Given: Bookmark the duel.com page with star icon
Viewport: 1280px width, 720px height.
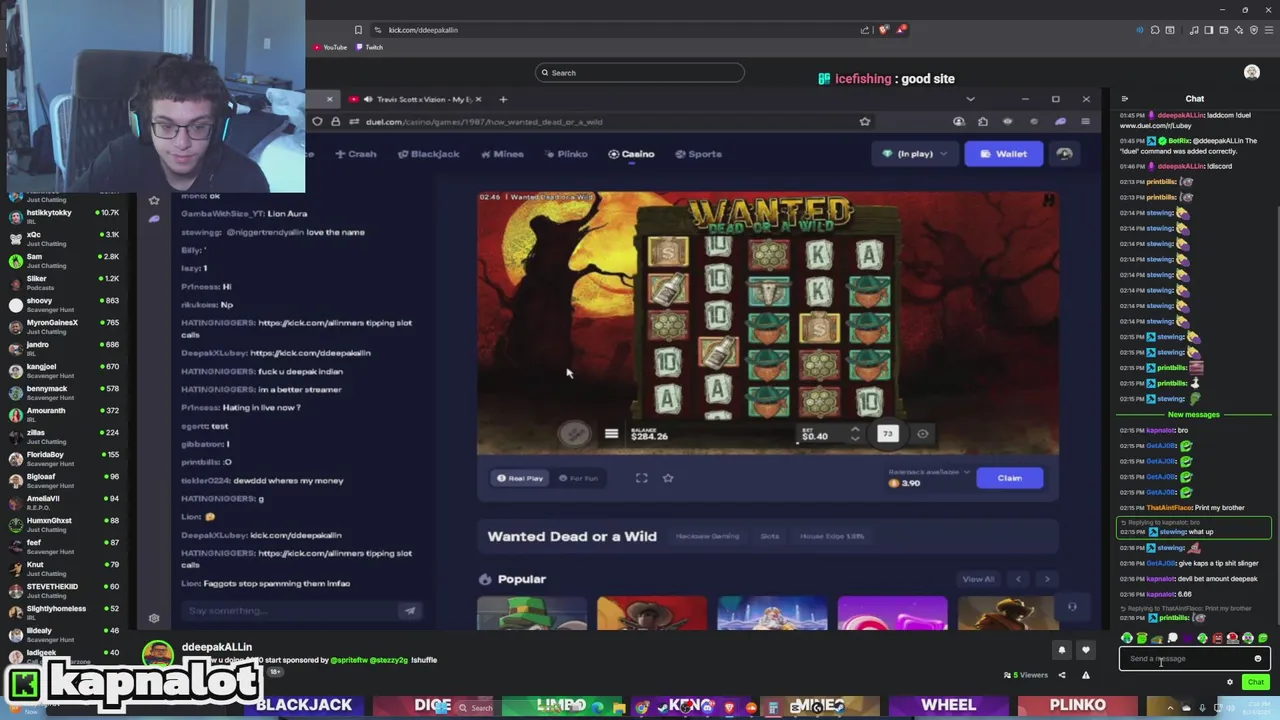Looking at the screenshot, I should (x=865, y=122).
